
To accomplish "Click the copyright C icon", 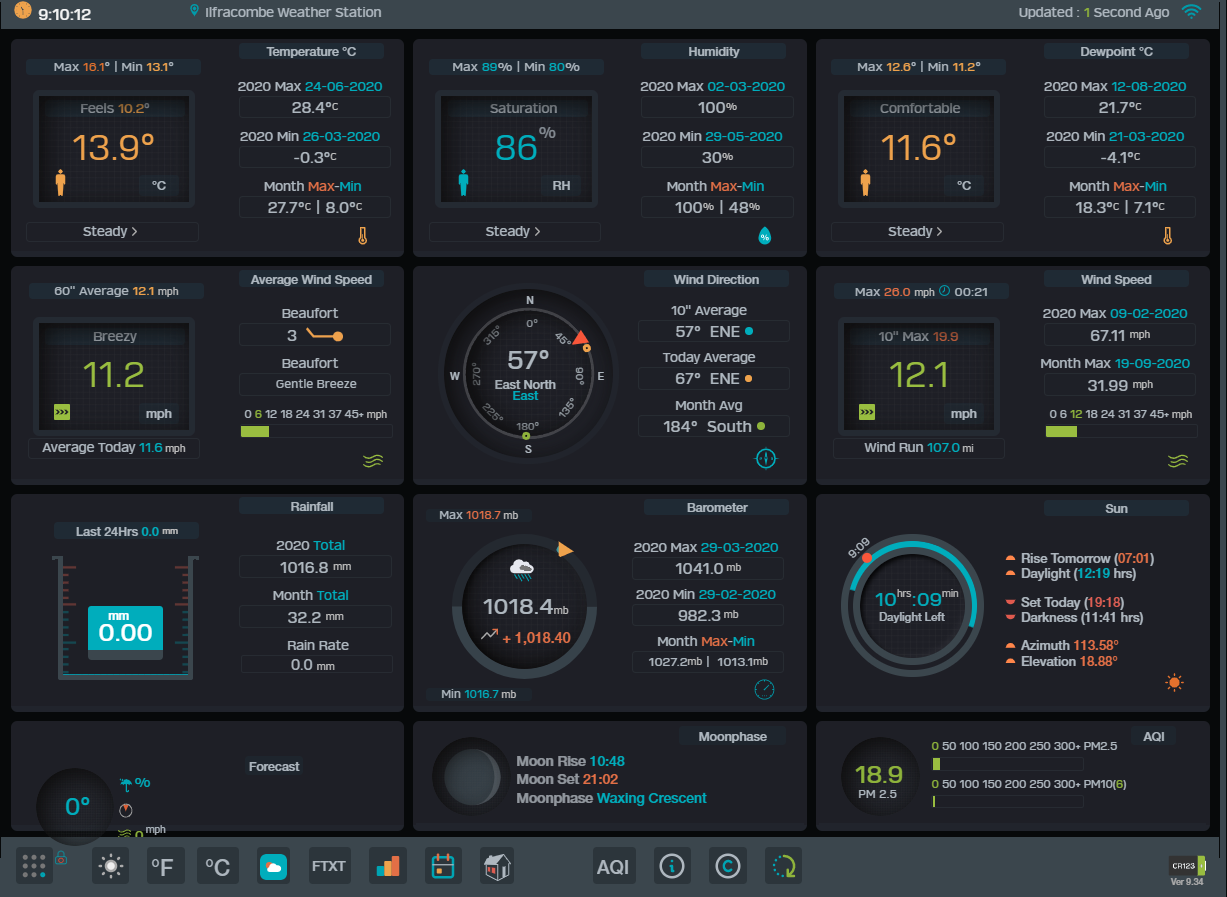I will click(x=728, y=866).
